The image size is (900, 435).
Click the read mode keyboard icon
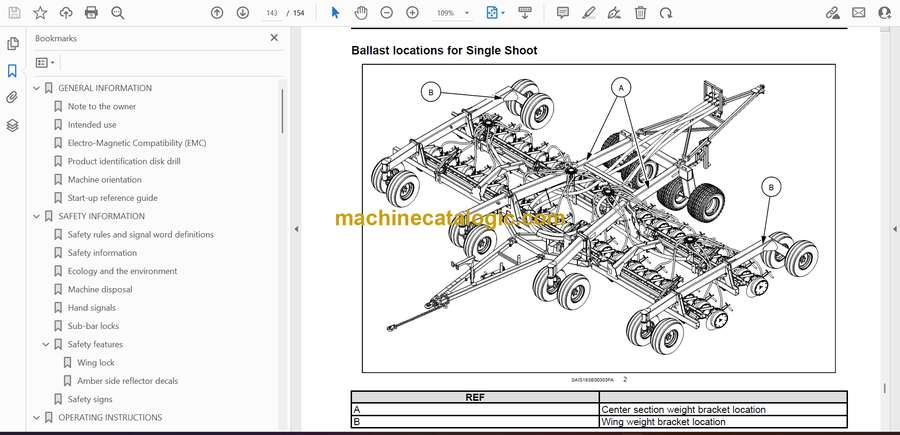pos(525,13)
